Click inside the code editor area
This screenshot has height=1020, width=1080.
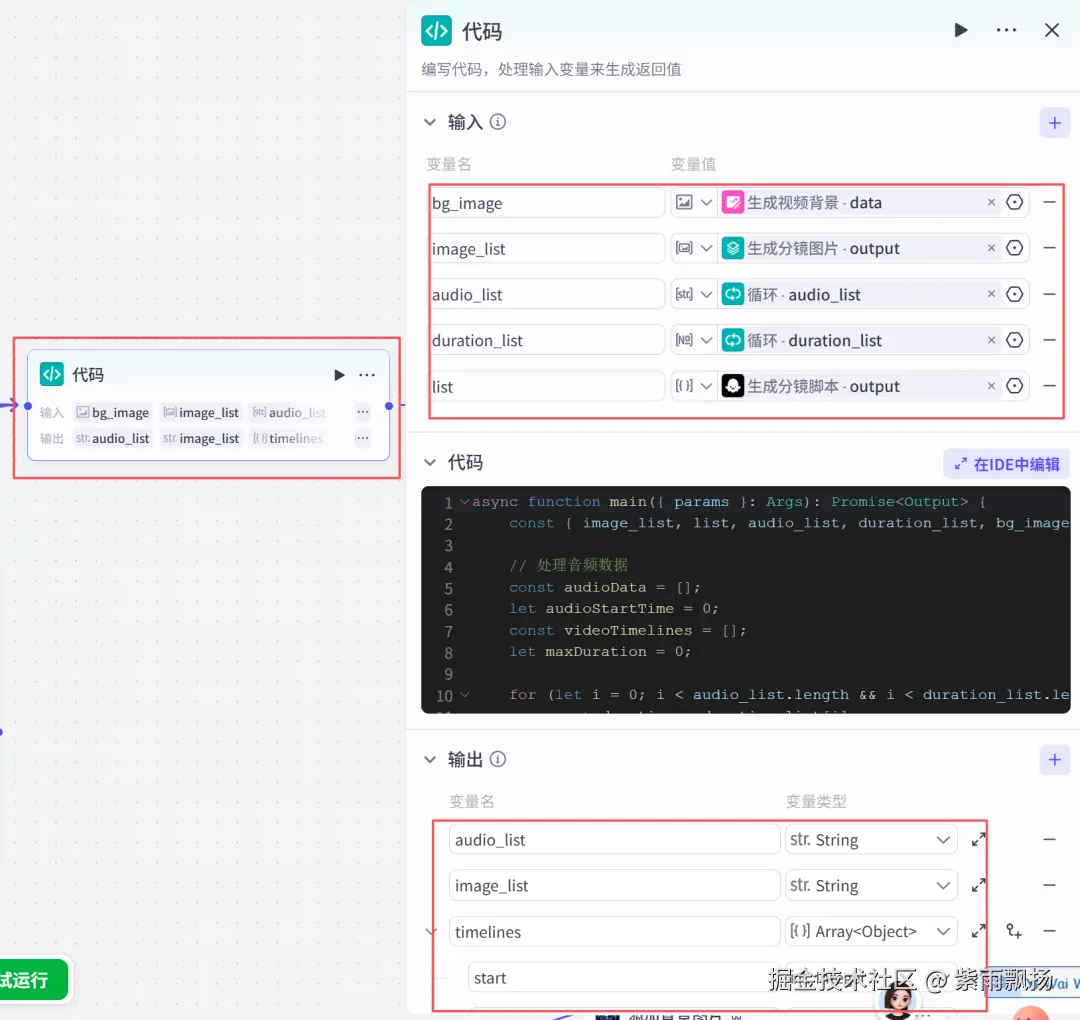(745, 599)
